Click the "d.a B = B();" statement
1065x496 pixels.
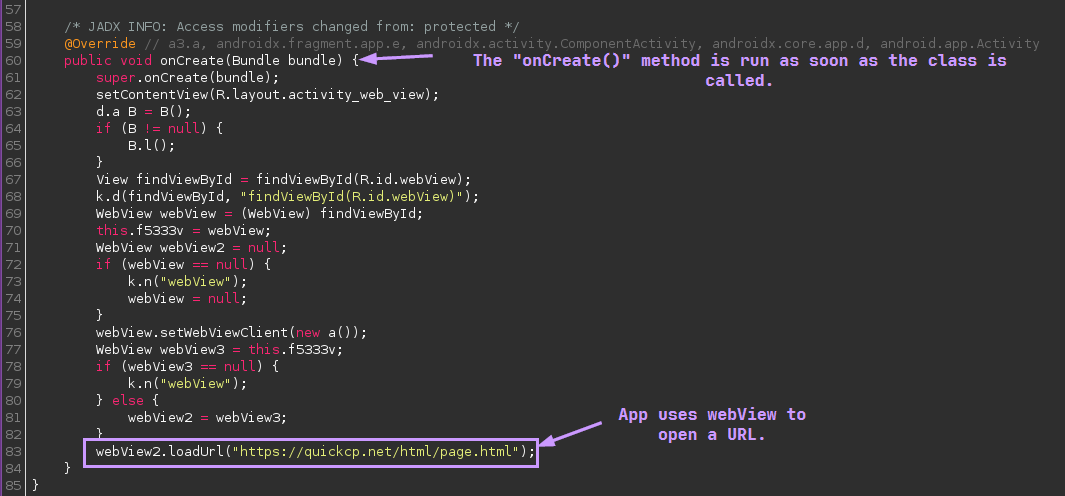[x=144, y=111]
